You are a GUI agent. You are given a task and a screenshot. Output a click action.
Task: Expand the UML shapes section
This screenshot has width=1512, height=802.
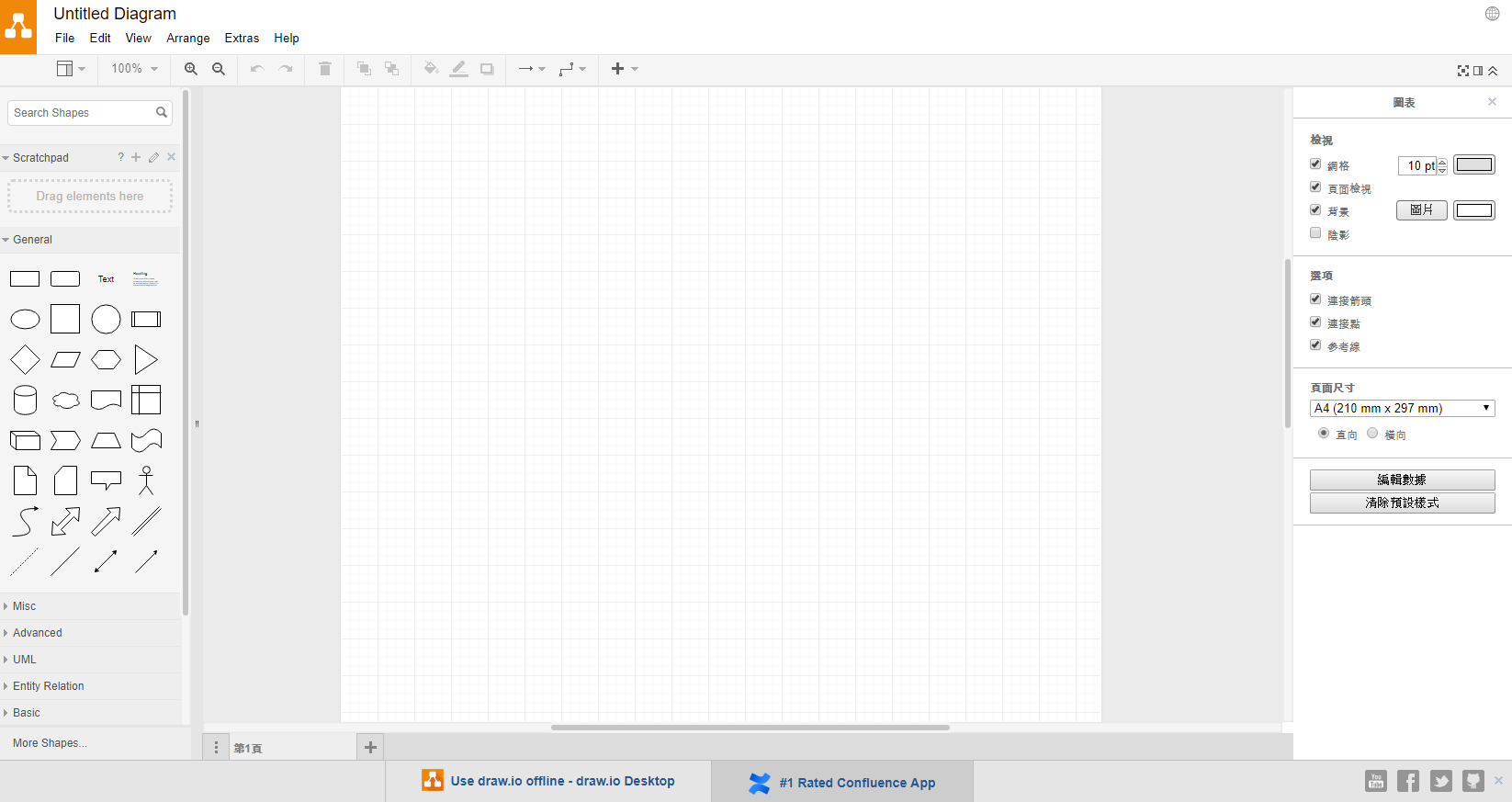click(x=91, y=660)
